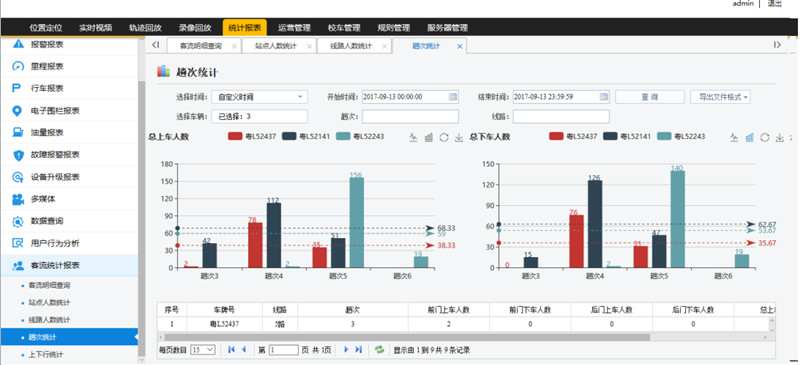Screen dimensions: 800x365
Task: Click the 趟次 filter input field
Action: [x=410, y=116]
